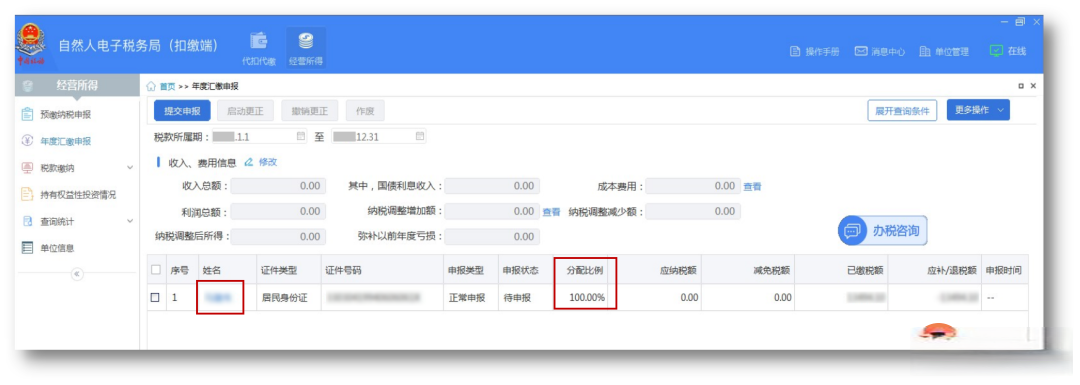Click the 修改 link beside 收入、费用信息
This screenshot has width=1080, height=385.
click(268, 163)
